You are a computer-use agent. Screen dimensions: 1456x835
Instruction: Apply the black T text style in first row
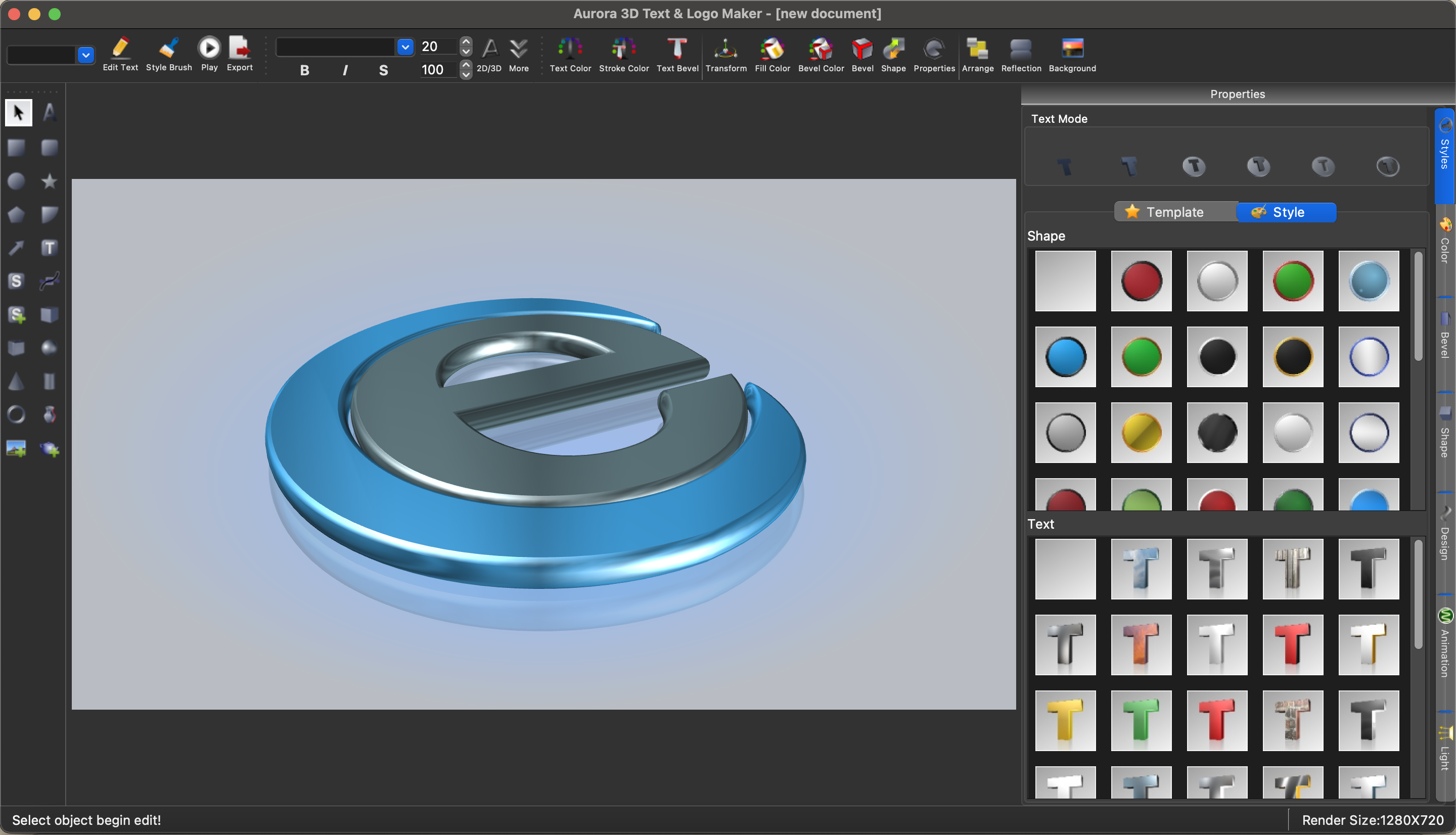click(1368, 569)
